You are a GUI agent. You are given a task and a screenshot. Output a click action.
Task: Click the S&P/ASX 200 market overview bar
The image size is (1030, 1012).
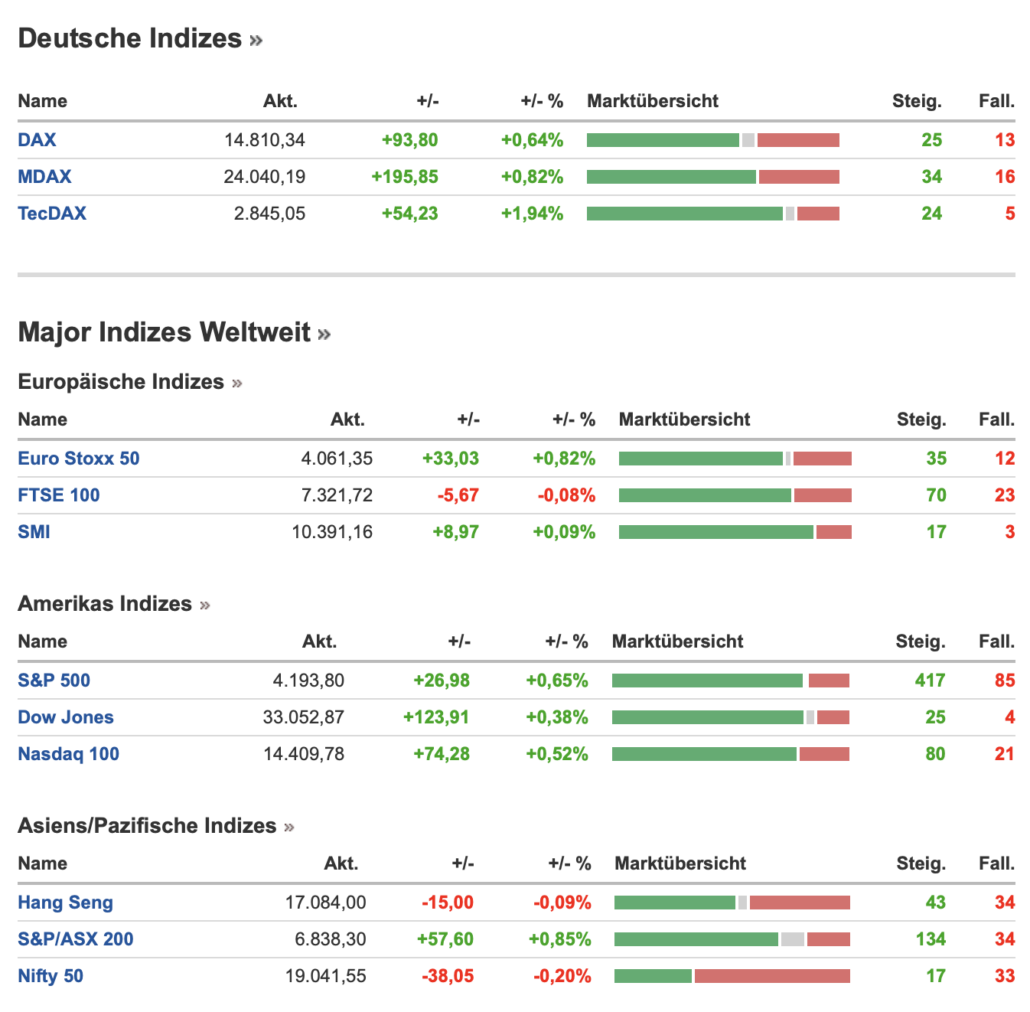pyautogui.click(x=732, y=939)
